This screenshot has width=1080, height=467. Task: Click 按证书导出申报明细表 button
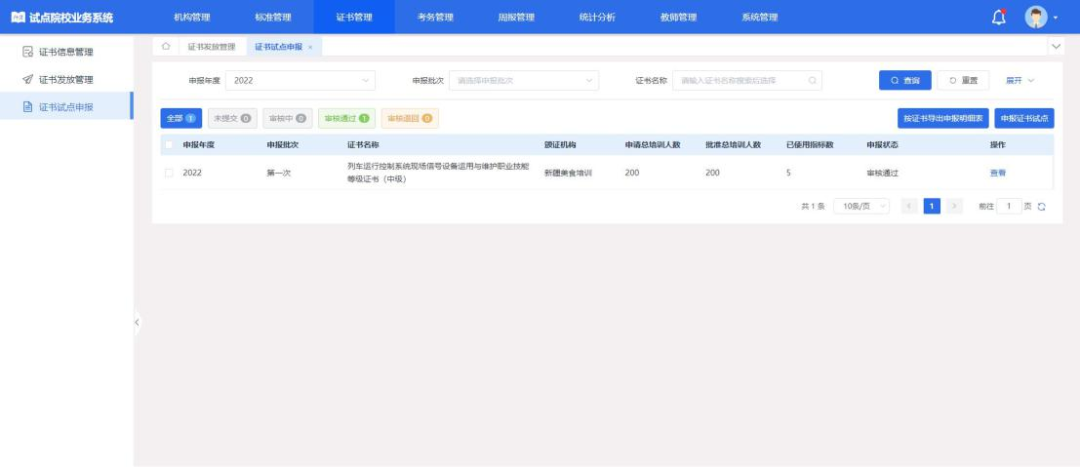(944, 118)
